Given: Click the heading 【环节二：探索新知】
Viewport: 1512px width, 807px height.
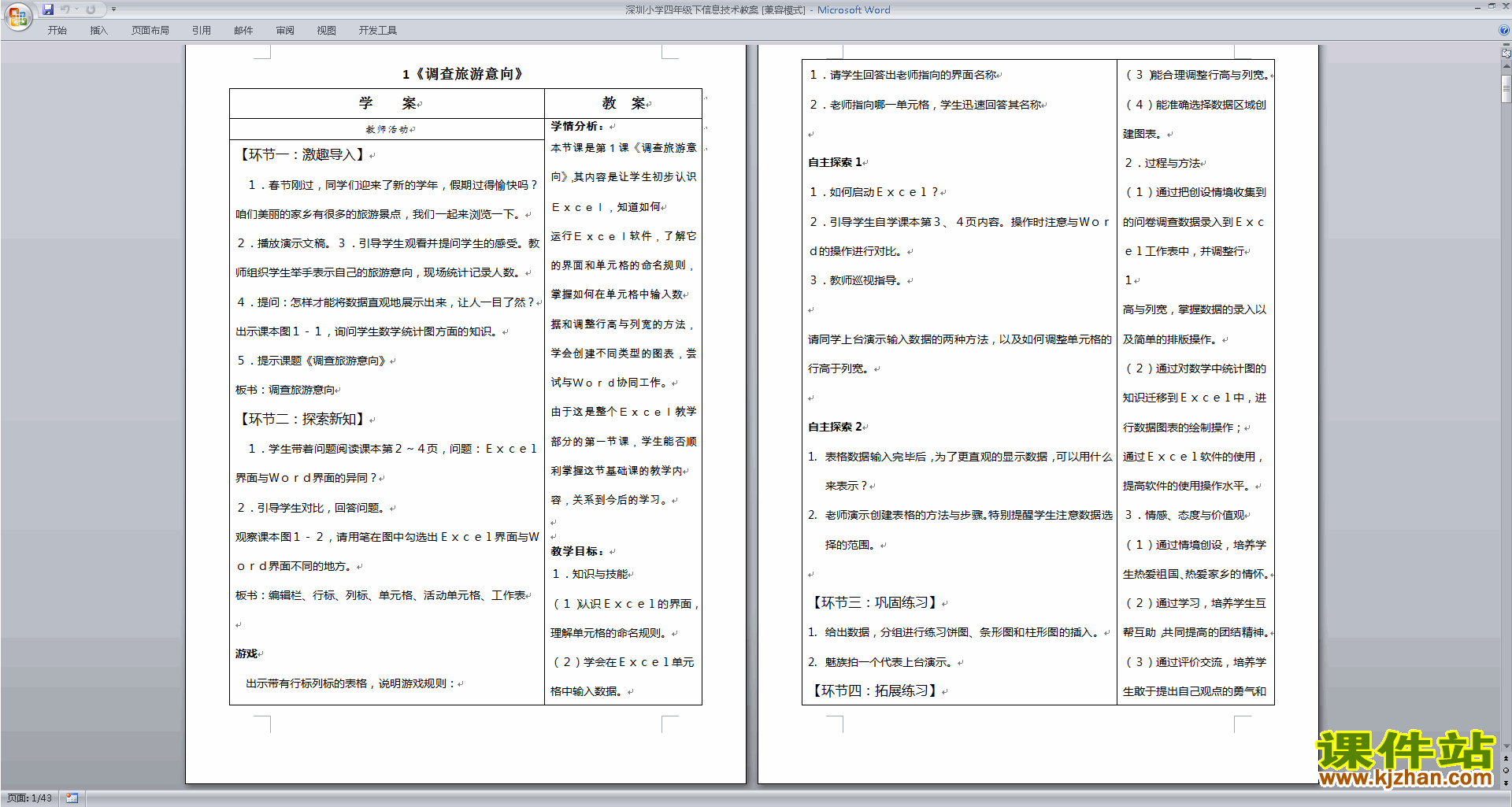Looking at the screenshot, I should point(302,420).
